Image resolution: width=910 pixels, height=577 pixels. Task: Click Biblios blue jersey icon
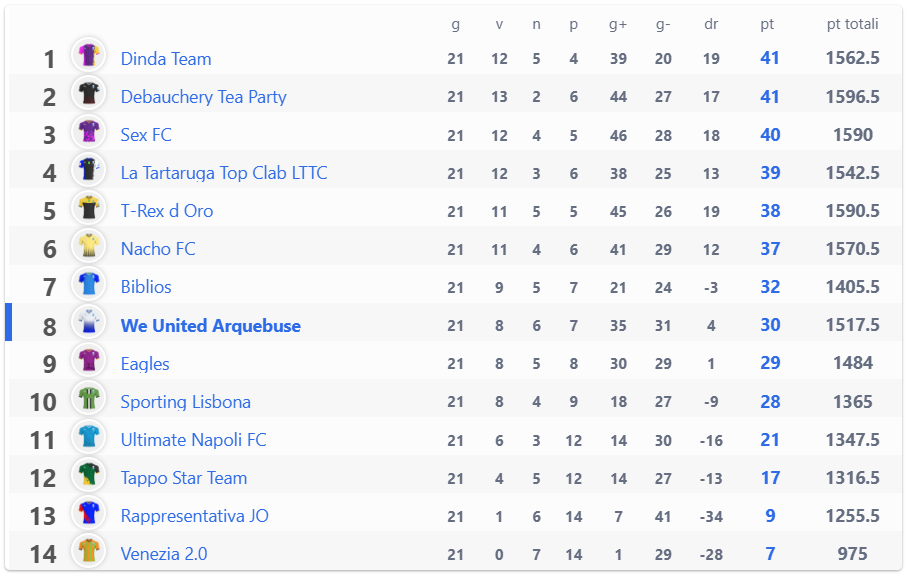point(89,283)
